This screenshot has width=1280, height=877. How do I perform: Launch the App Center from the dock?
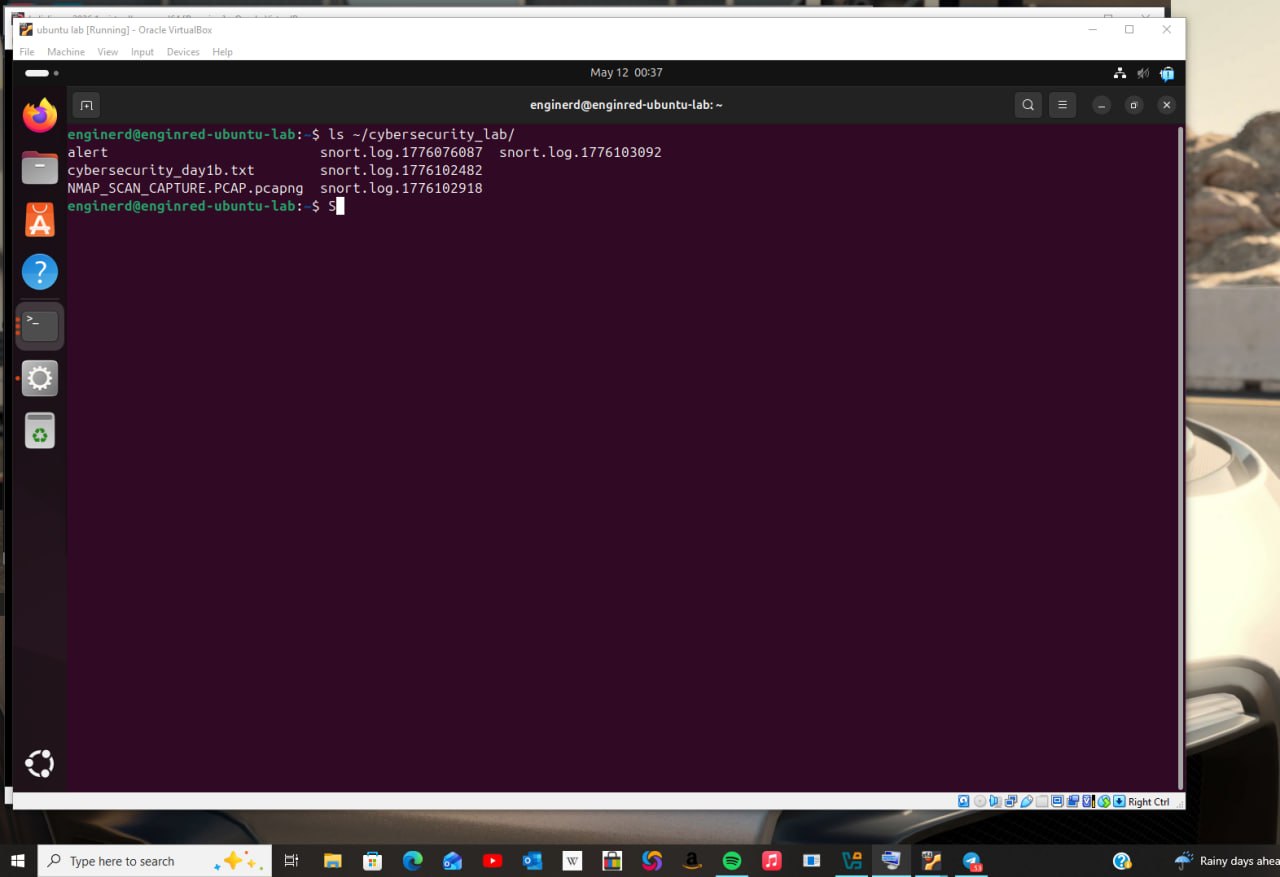pos(40,219)
